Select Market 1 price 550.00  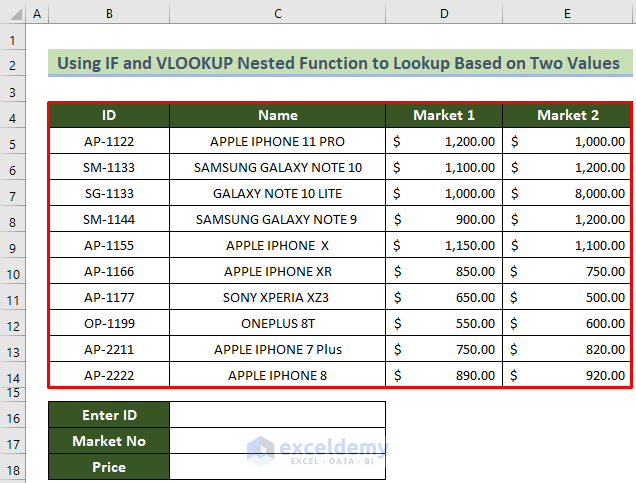(x=444, y=323)
